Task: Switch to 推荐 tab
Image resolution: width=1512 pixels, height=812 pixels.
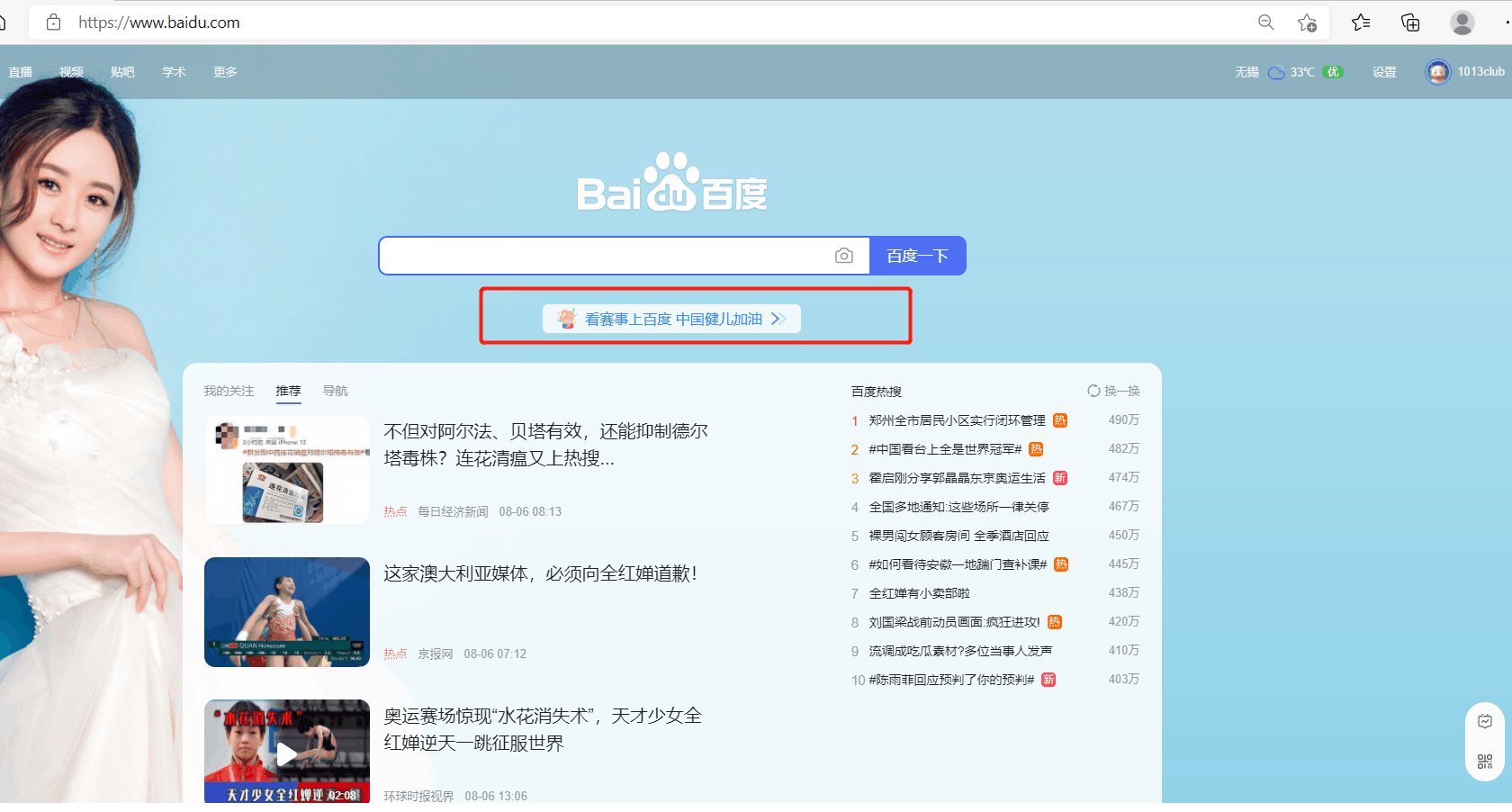Action: tap(288, 391)
